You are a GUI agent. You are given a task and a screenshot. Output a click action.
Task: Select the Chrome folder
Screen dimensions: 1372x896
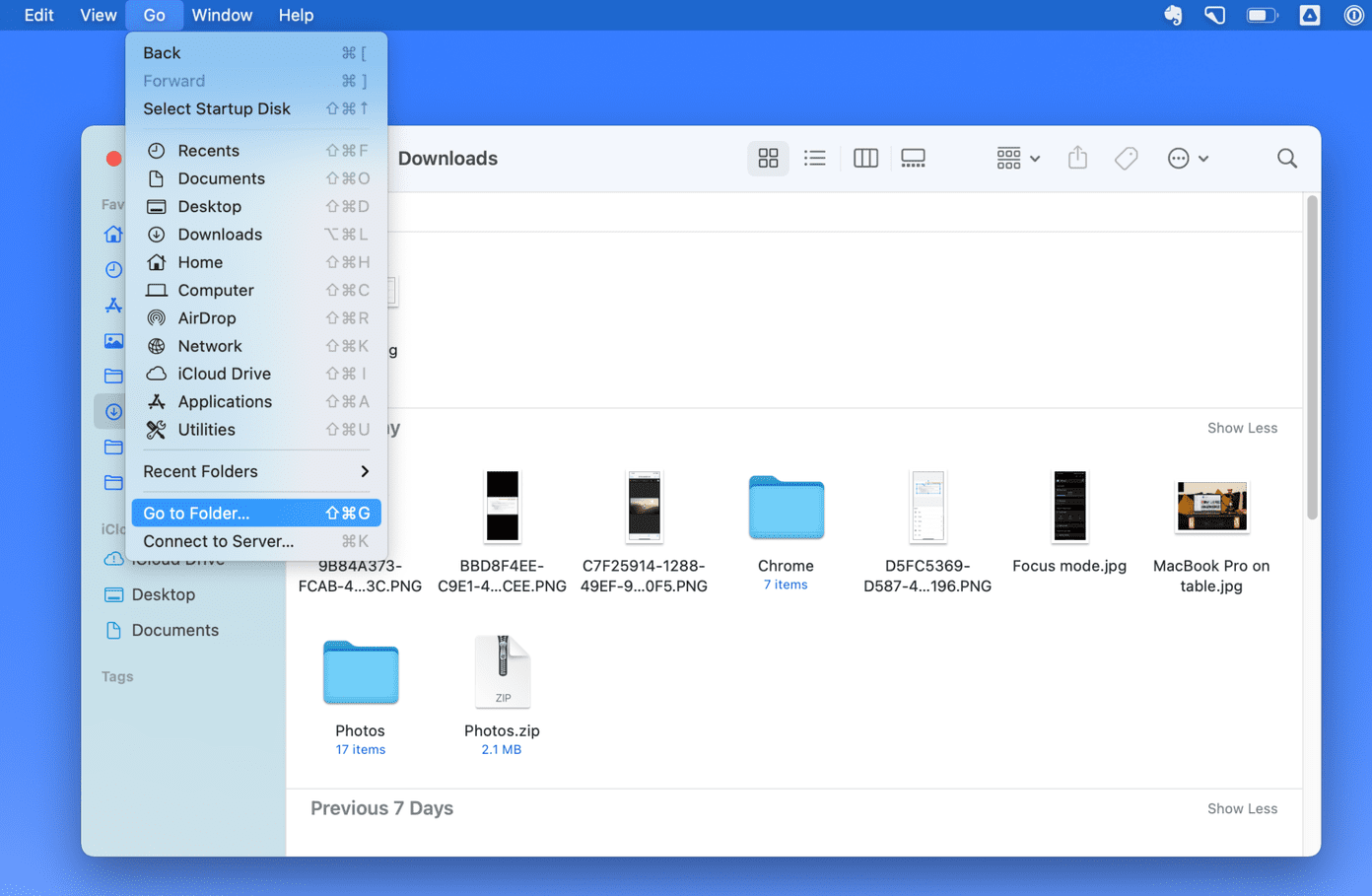pyautogui.click(x=786, y=531)
